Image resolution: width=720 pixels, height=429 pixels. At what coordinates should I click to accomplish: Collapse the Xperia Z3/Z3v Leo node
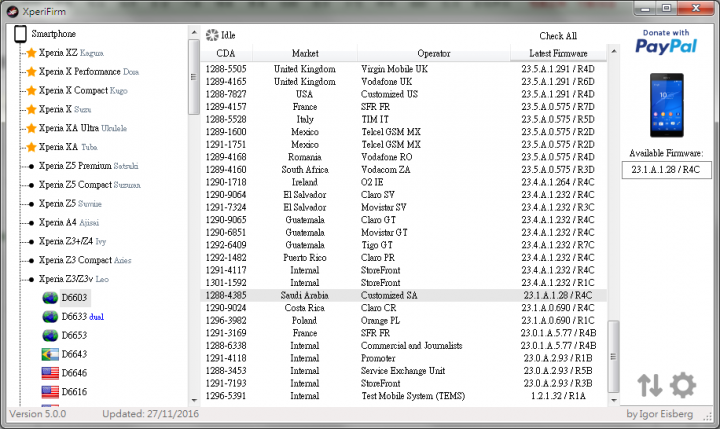pyautogui.click(x=31, y=279)
